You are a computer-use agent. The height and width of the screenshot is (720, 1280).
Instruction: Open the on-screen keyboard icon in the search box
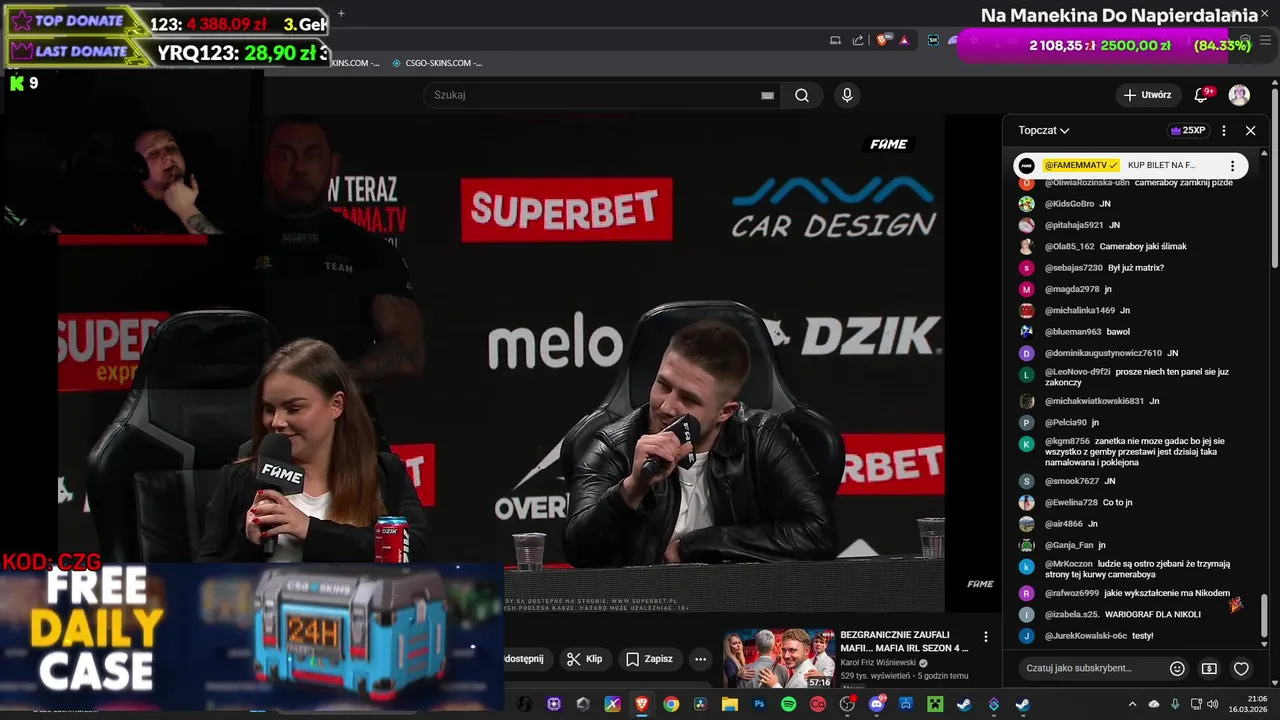[x=767, y=95]
